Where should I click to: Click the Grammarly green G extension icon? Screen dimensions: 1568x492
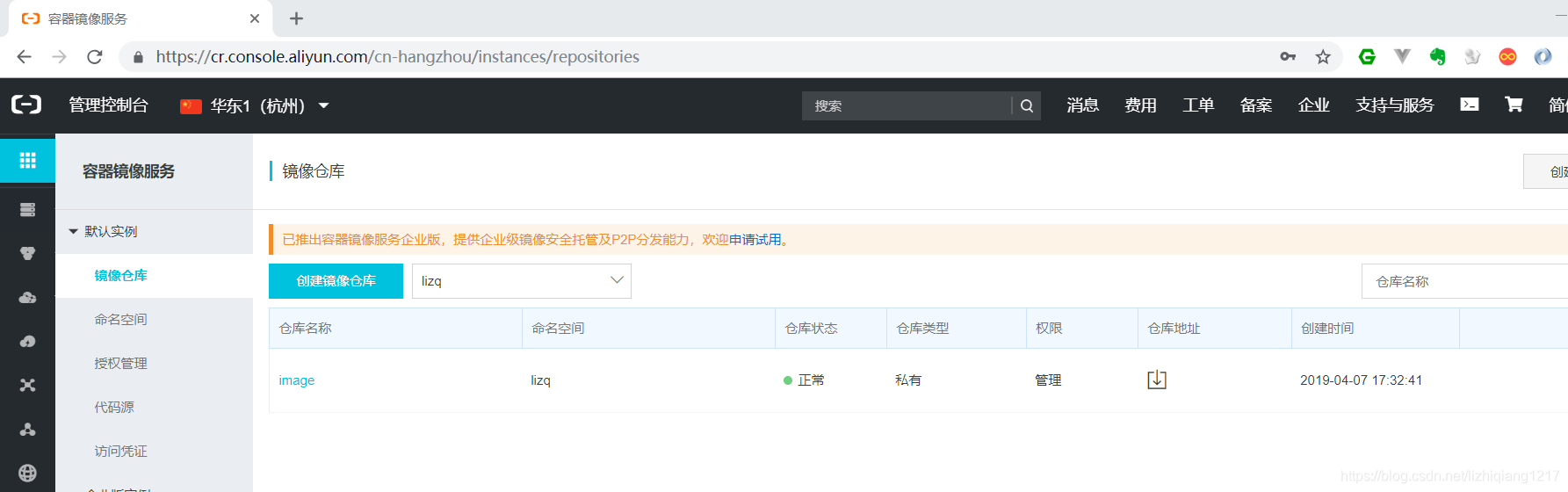point(1367,57)
